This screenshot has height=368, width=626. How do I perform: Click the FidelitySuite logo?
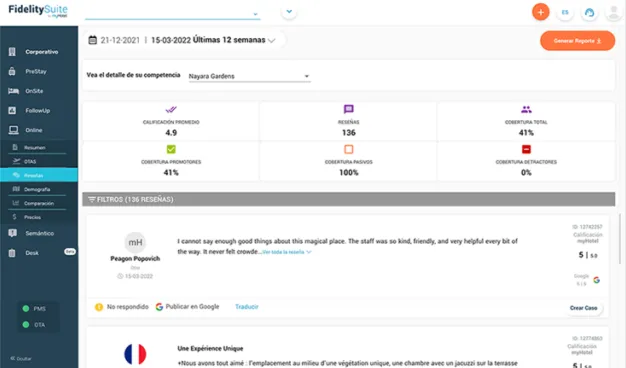point(38,11)
